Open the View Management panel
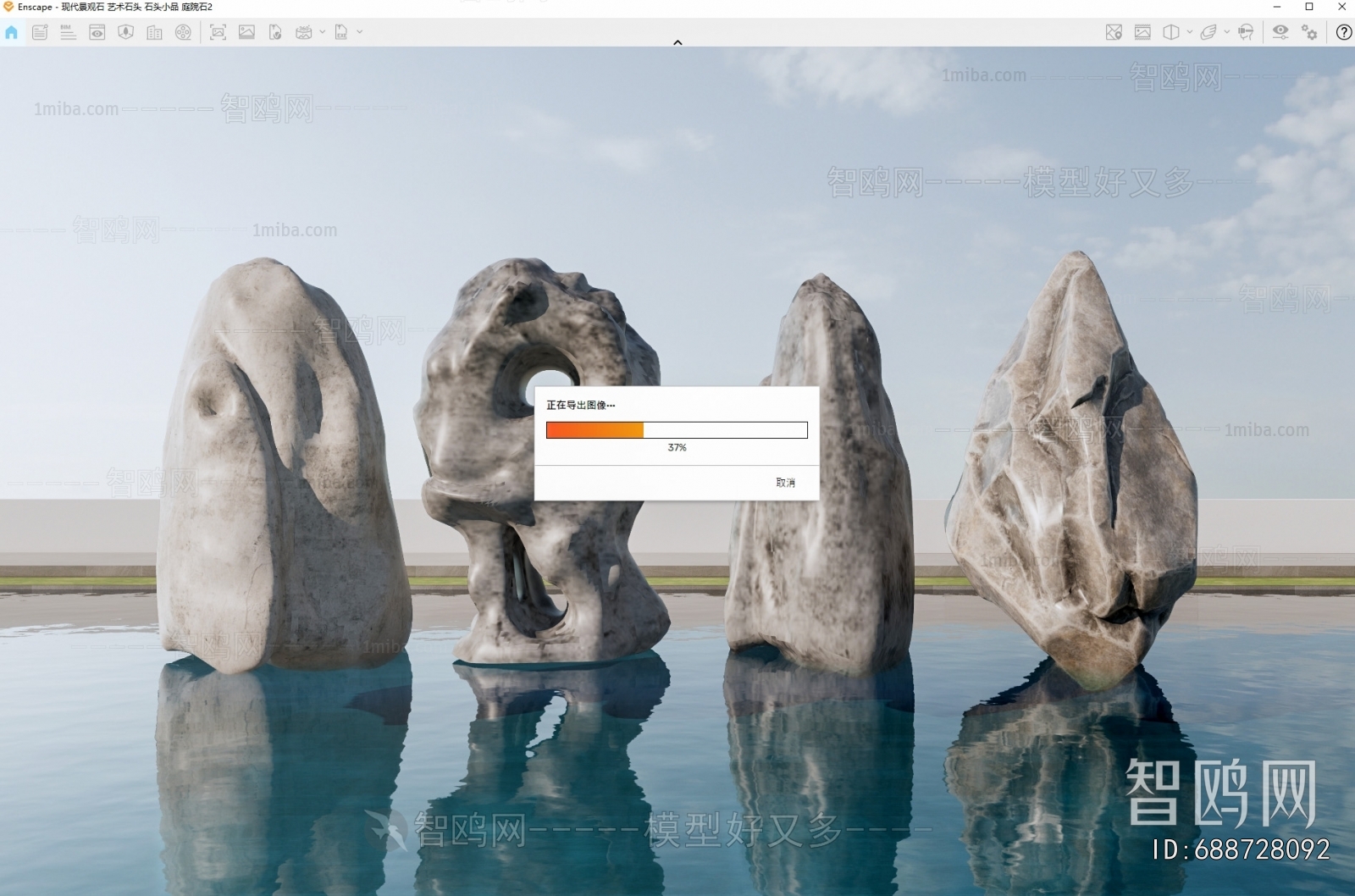This screenshot has width=1355, height=896. coord(97,32)
